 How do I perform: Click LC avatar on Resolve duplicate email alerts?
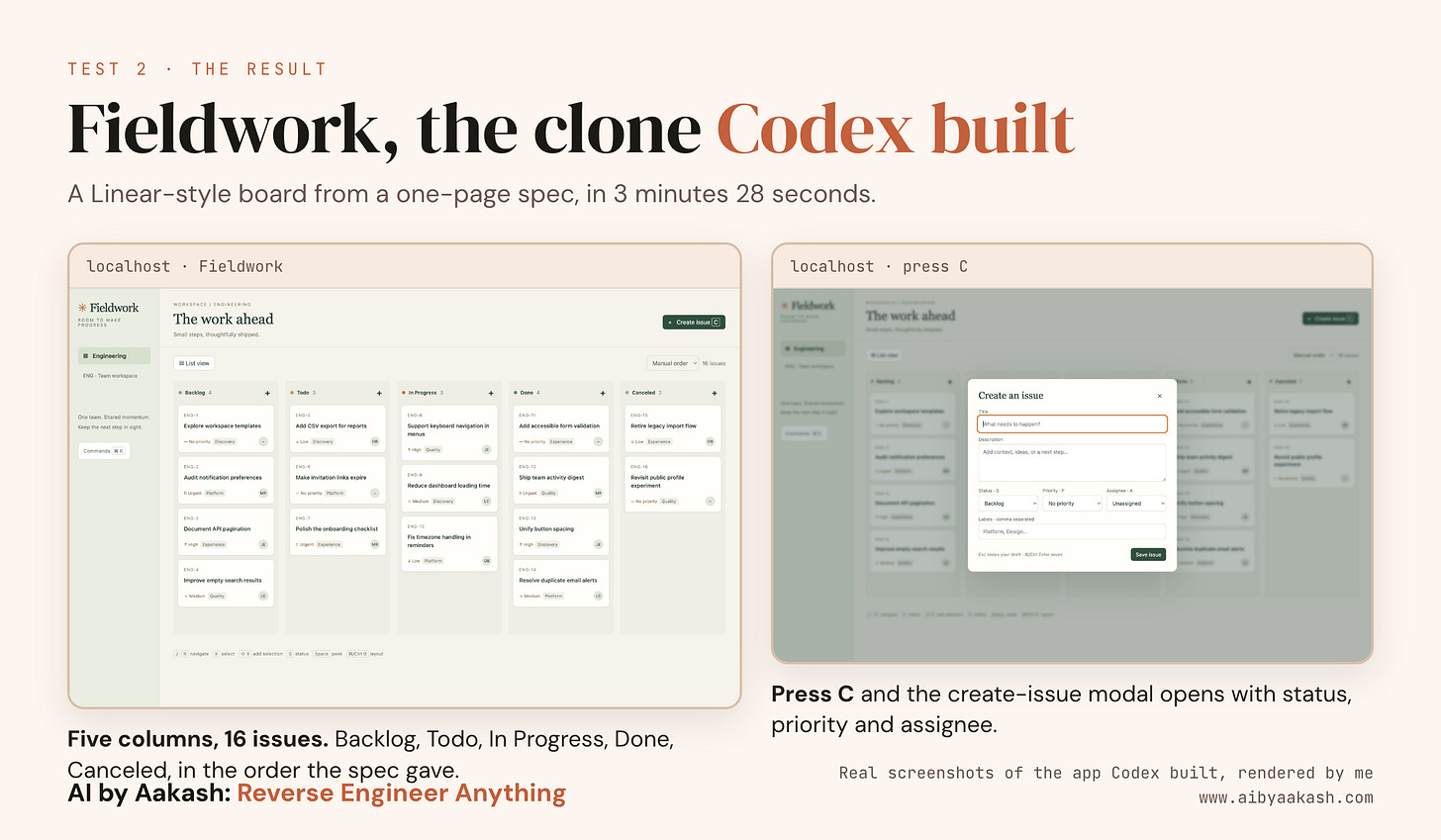point(599,596)
